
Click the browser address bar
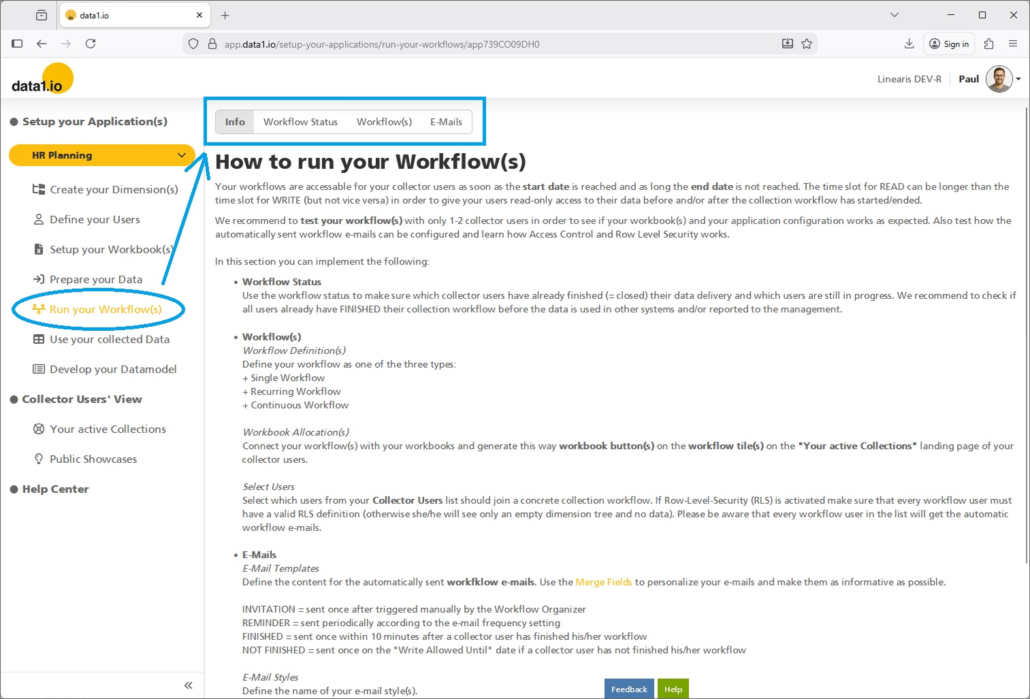pos(480,44)
